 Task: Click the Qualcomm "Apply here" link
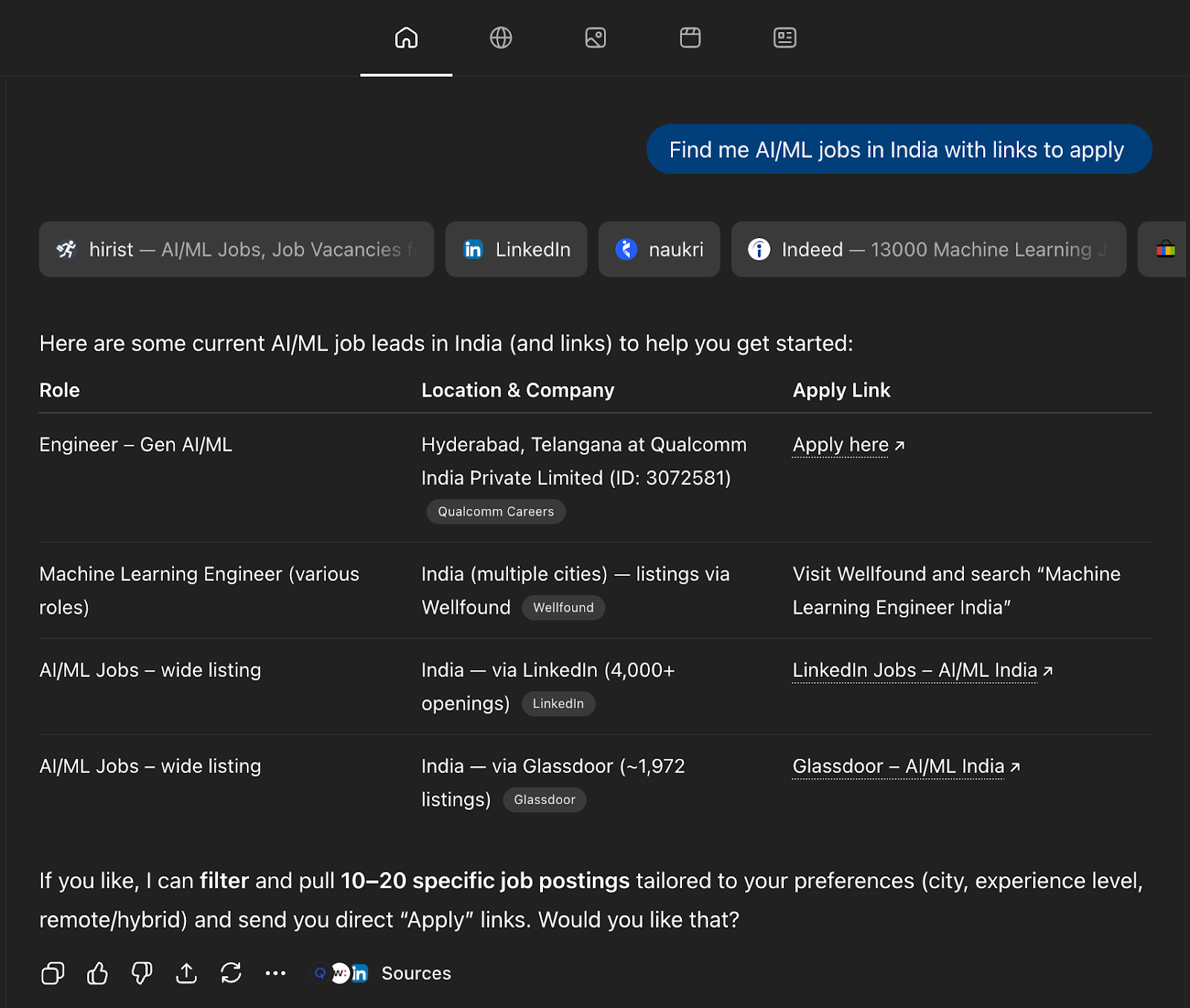[840, 445]
